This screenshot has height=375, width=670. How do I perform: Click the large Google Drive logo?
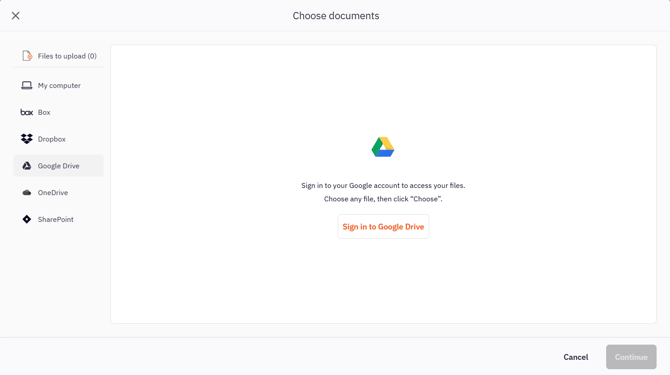(383, 147)
